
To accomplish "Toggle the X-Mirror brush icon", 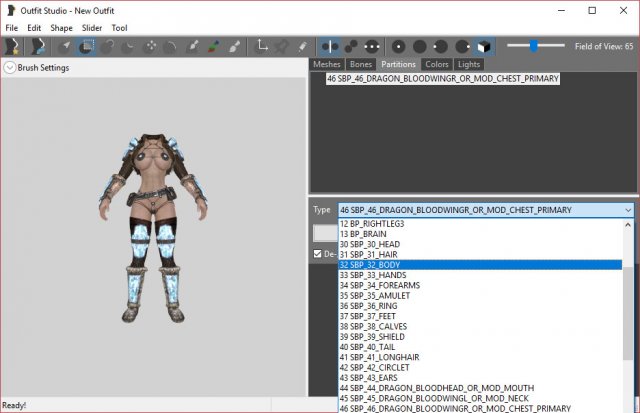I will click(x=329, y=46).
